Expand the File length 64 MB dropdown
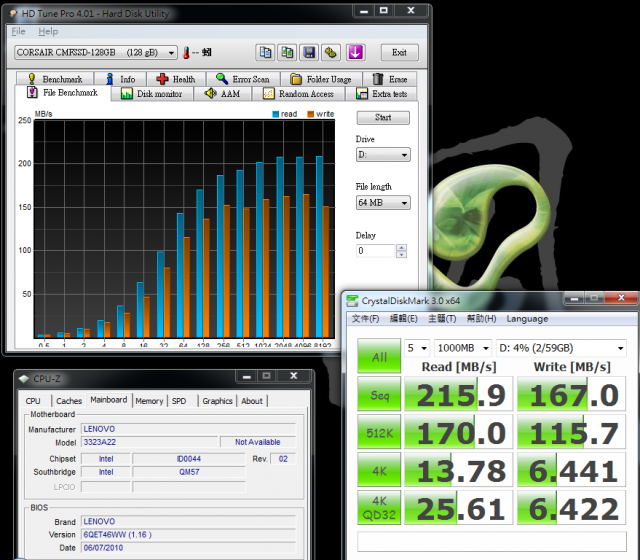This screenshot has height=560, width=640. coord(383,202)
